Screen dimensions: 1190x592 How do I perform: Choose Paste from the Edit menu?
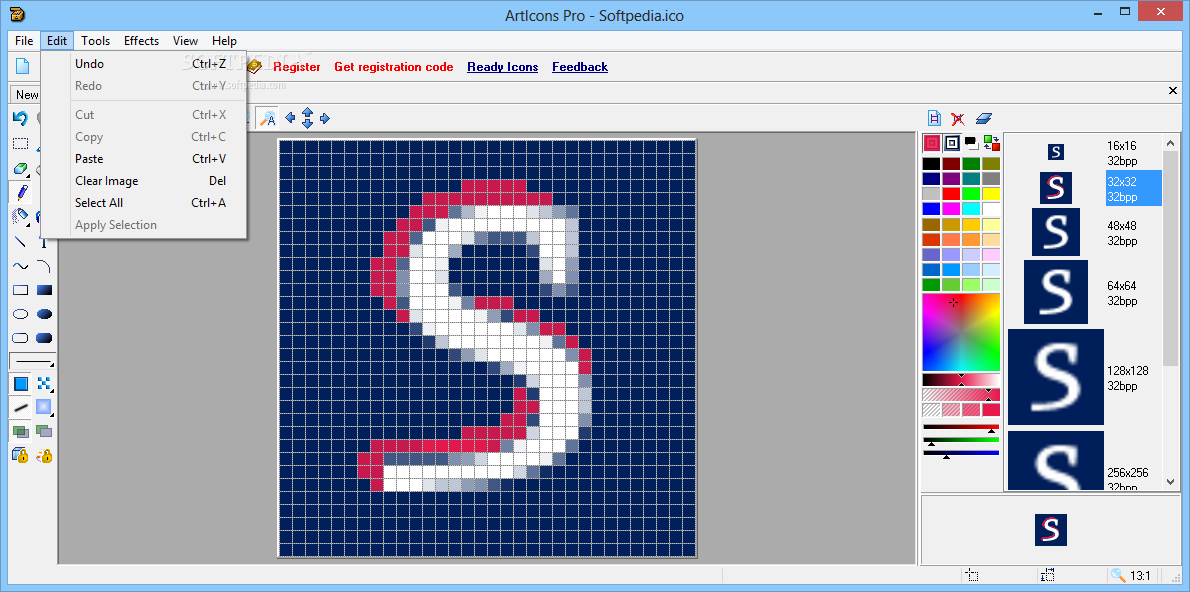pos(143,159)
